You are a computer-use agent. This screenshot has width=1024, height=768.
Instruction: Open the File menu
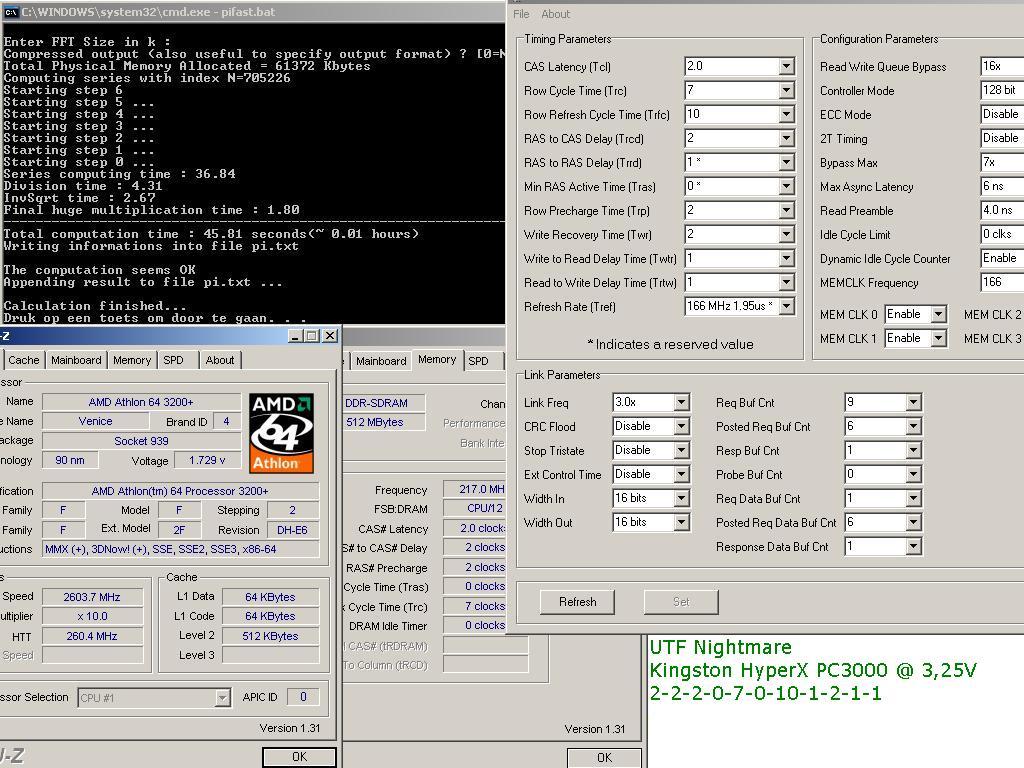pyautogui.click(x=521, y=14)
